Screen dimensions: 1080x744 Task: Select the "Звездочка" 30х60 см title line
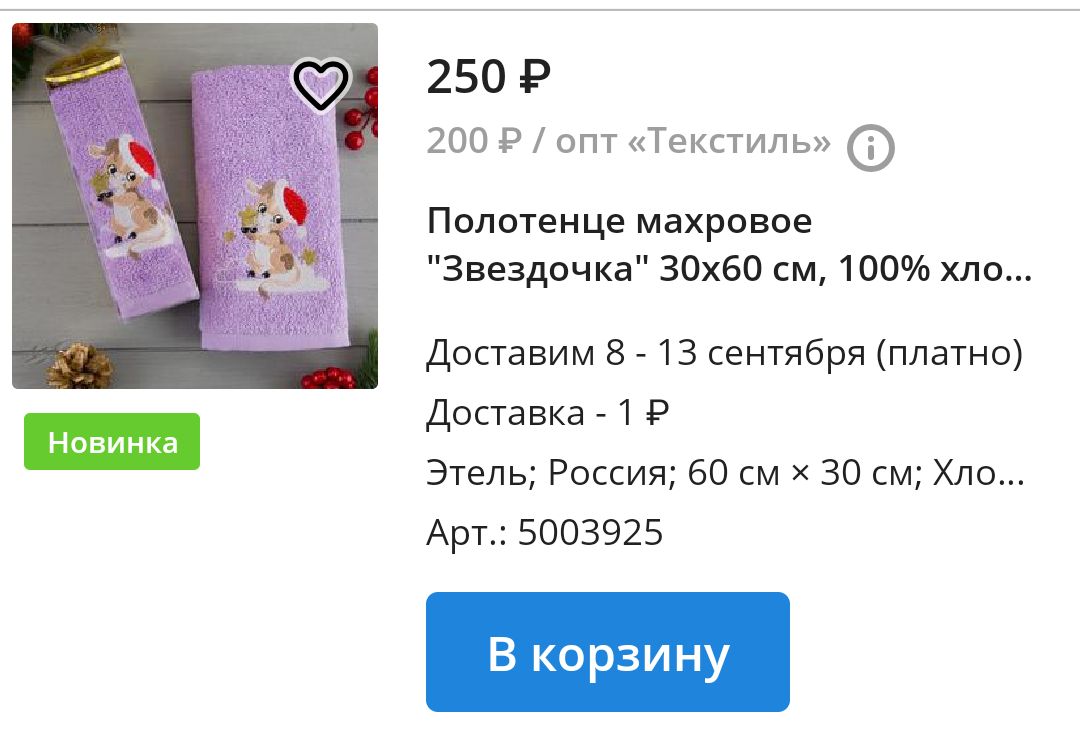click(x=729, y=269)
